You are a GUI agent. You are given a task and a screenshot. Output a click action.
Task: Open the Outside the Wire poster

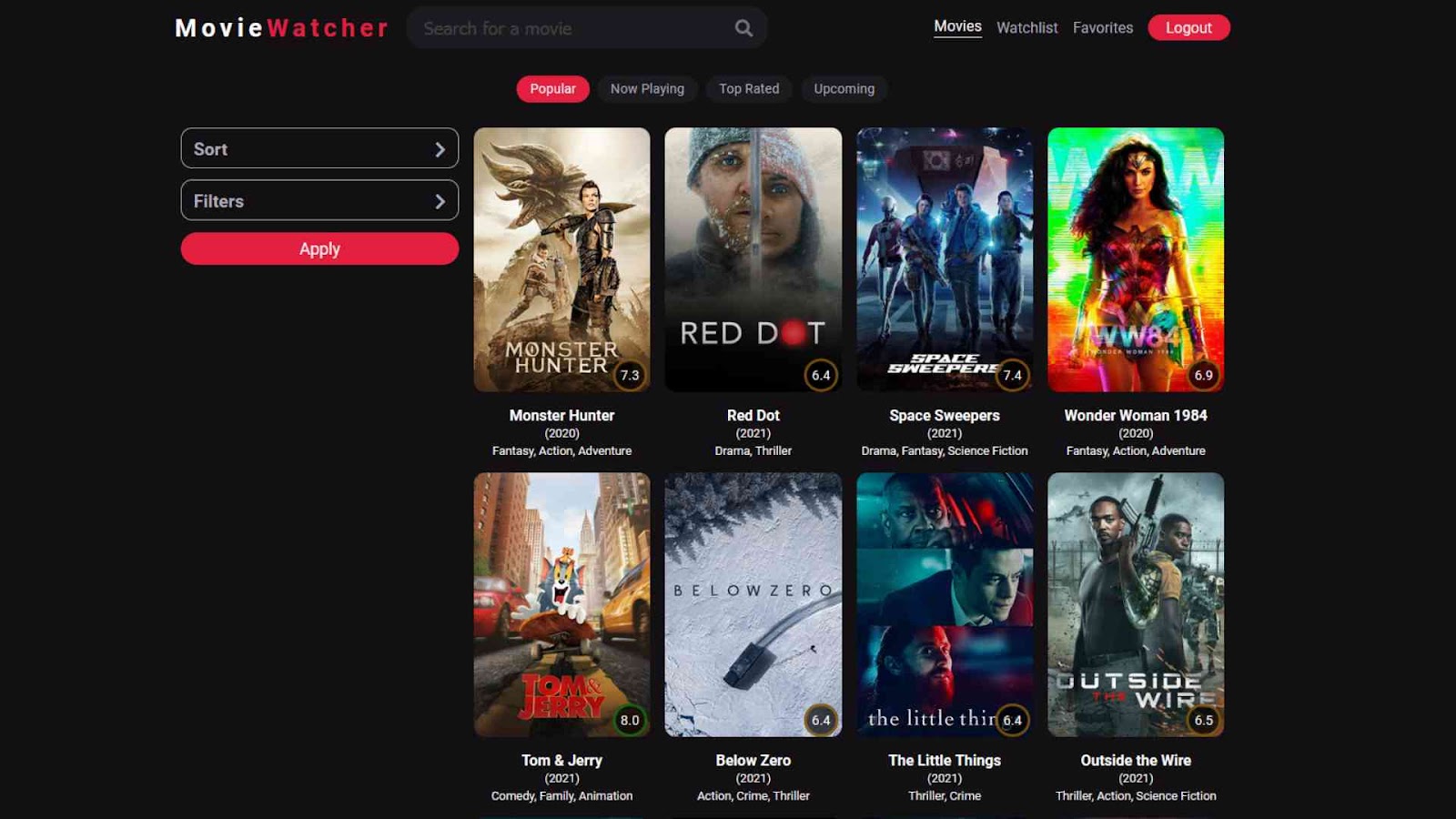click(1136, 604)
